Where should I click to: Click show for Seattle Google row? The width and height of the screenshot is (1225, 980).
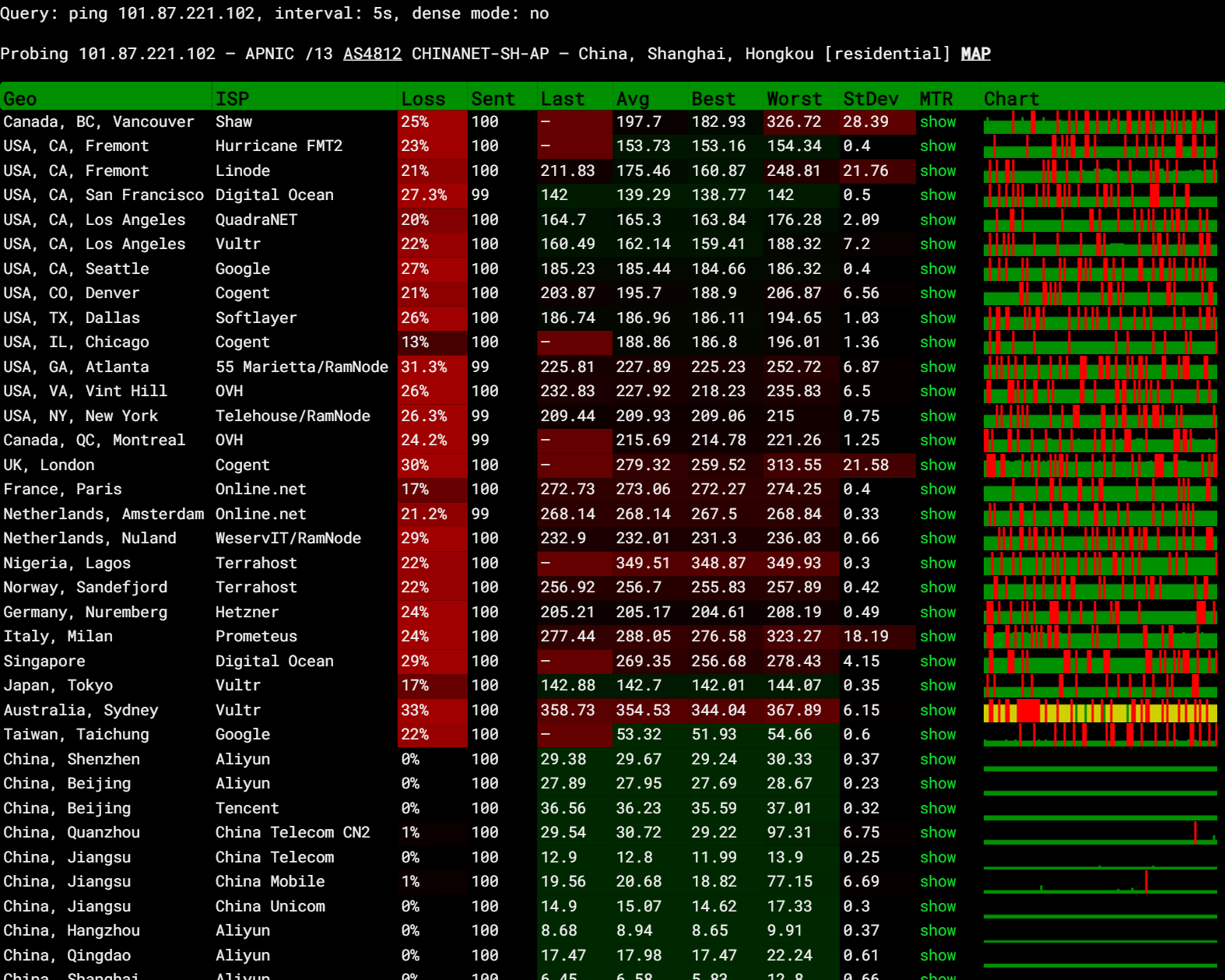tap(938, 269)
